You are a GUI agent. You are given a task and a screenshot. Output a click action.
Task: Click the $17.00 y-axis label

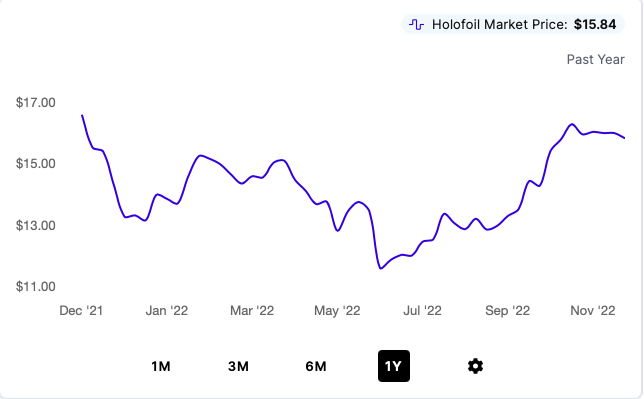tap(36, 102)
